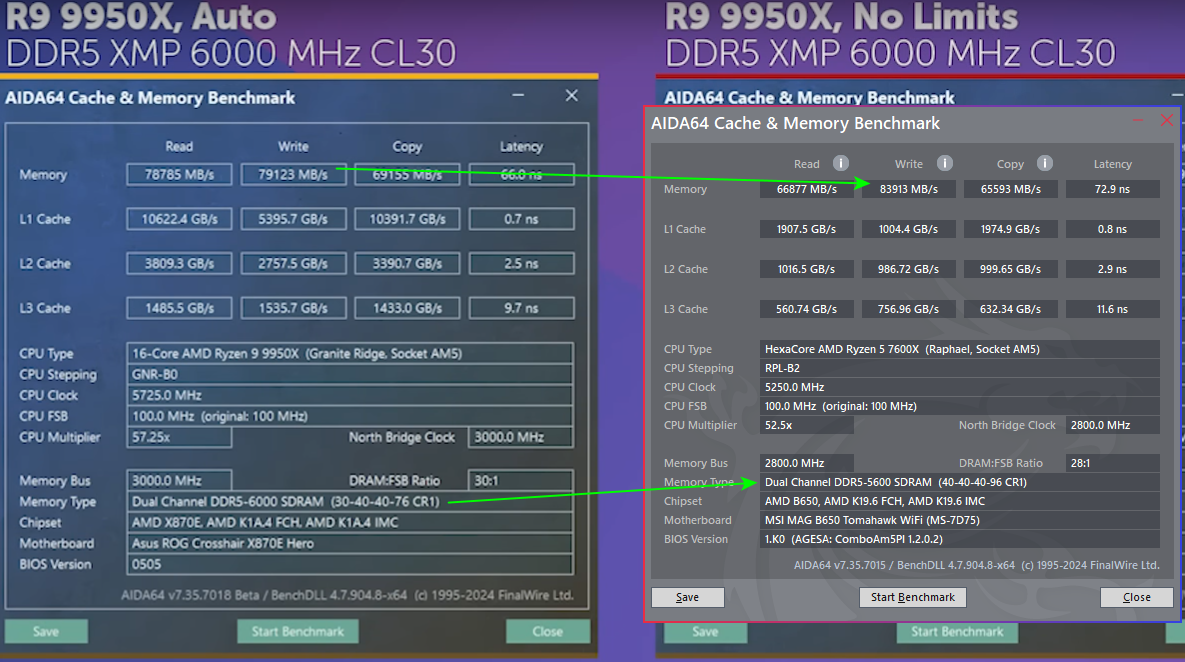The height and width of the screenshot is (662, 1185).
Task: Select L3 cache write 1535.7 GB/s
Action: coord(293,308)
